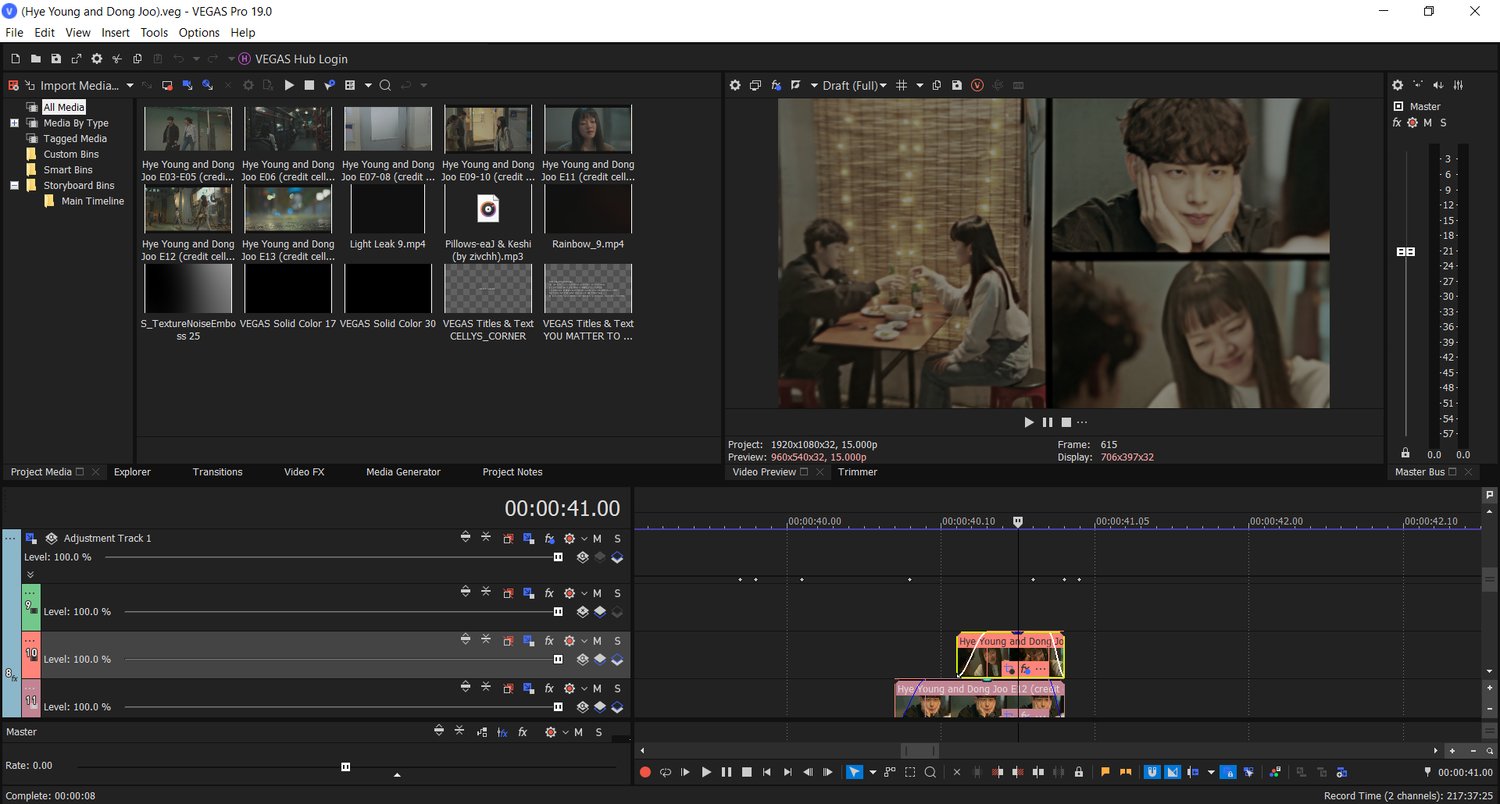Viewport: 1500px width, 804px height.
Task: Solo track 10
Action: (x=617, y=641)
